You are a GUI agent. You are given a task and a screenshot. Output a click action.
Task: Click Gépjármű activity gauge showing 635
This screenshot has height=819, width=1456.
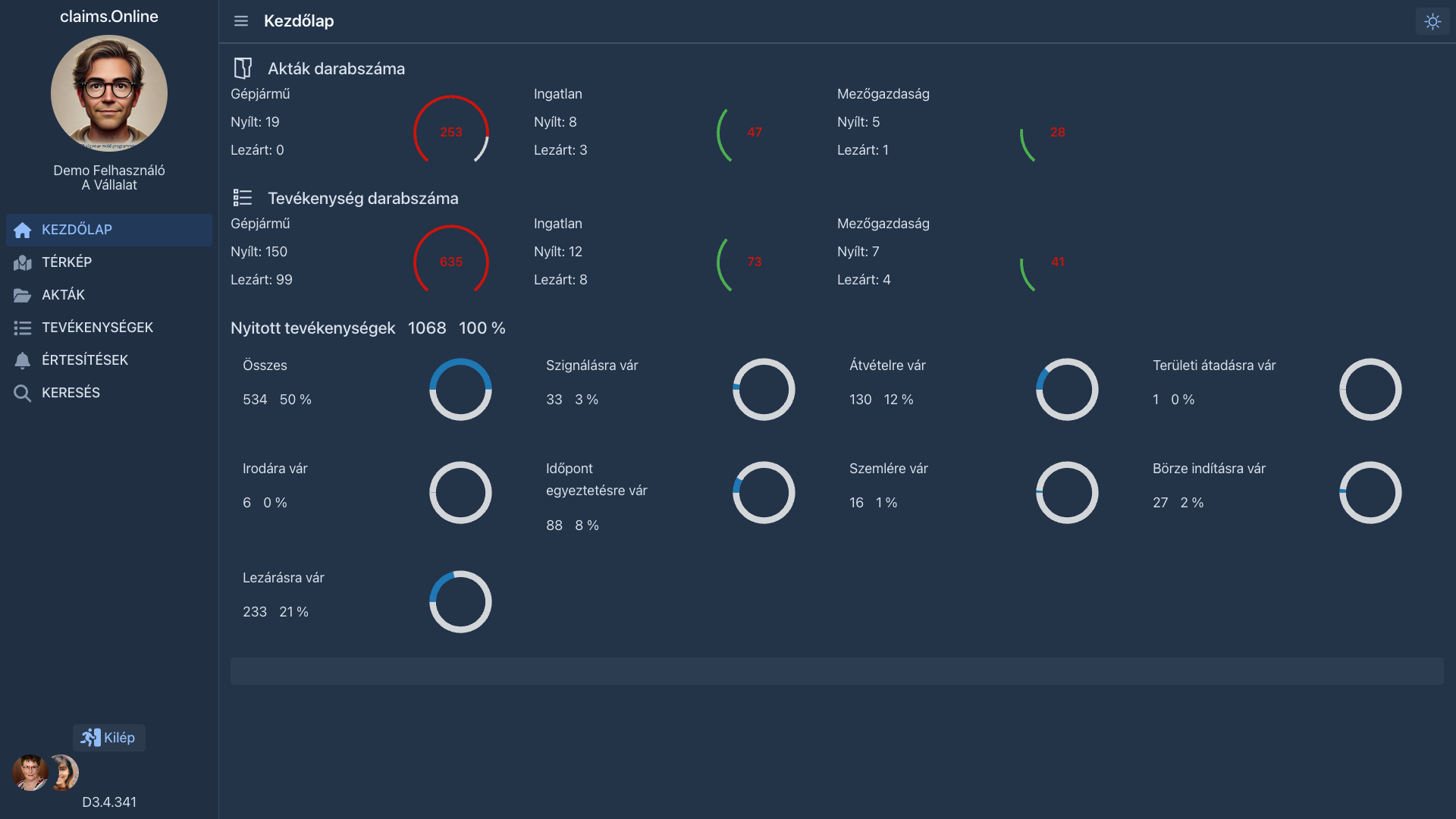pos(451,262)
